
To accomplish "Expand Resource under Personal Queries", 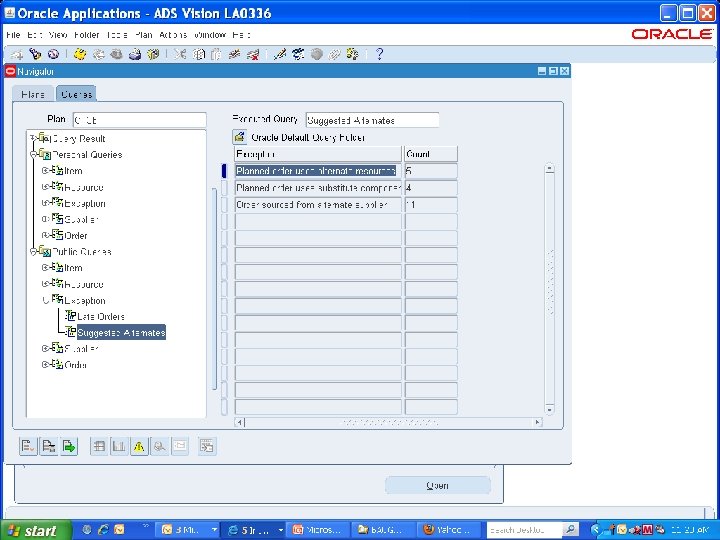I will (45, 187).
